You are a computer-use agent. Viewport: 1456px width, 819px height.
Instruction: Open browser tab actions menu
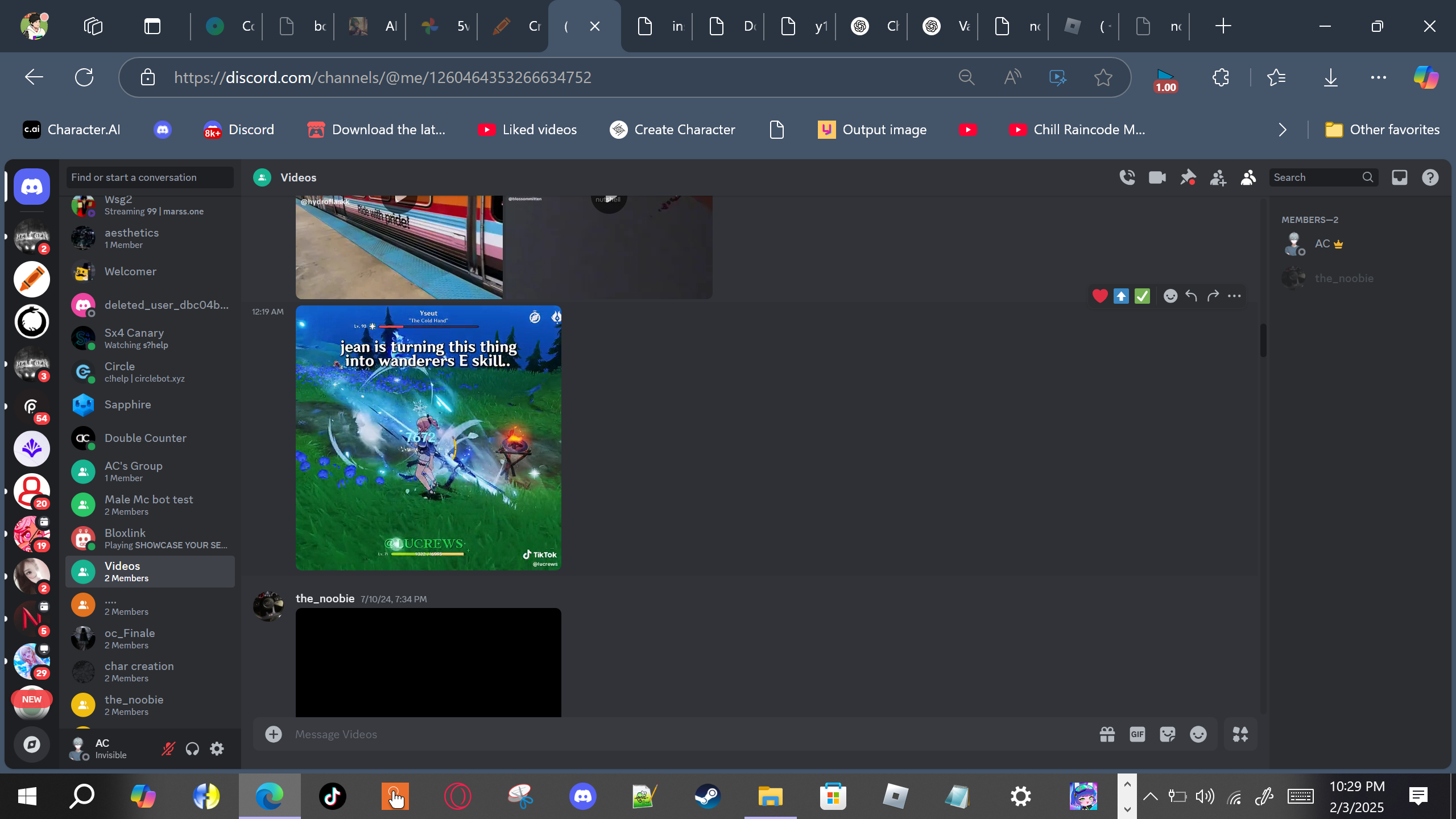coord(152,26)
